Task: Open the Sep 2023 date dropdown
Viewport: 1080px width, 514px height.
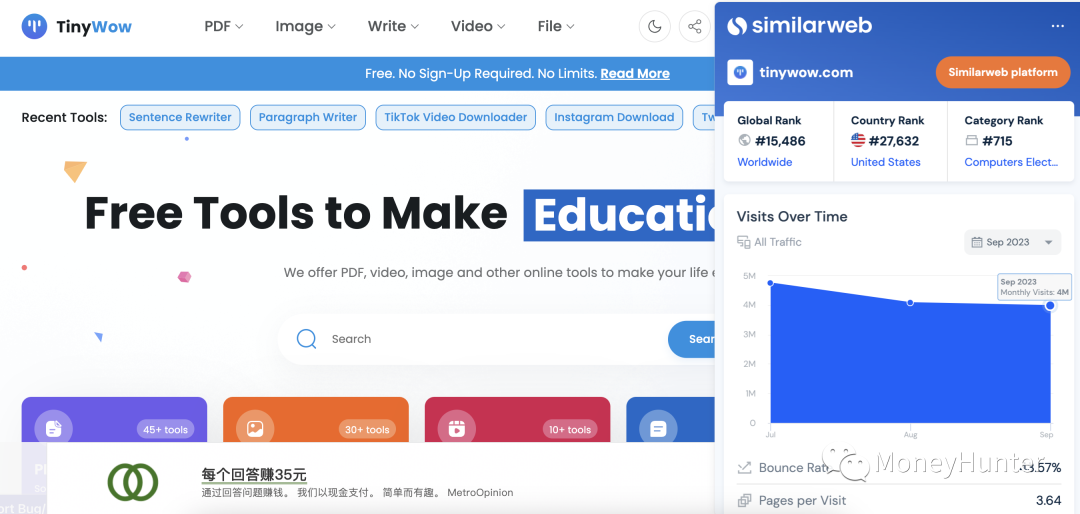Action: pos(1012,242)
